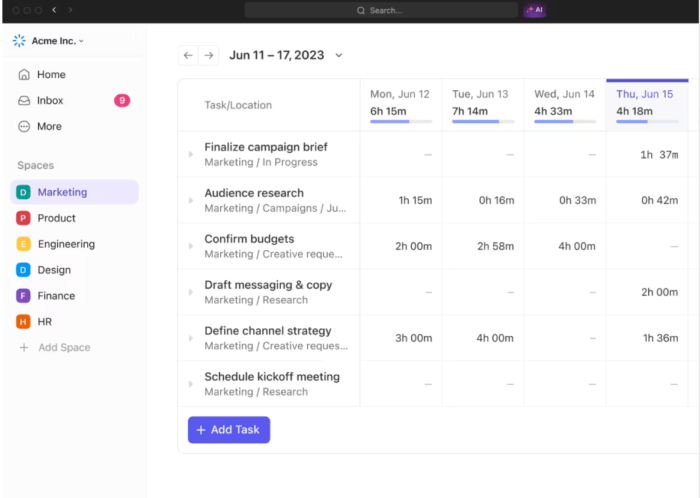Expand the Confirm budgets task row

point(191,247)
